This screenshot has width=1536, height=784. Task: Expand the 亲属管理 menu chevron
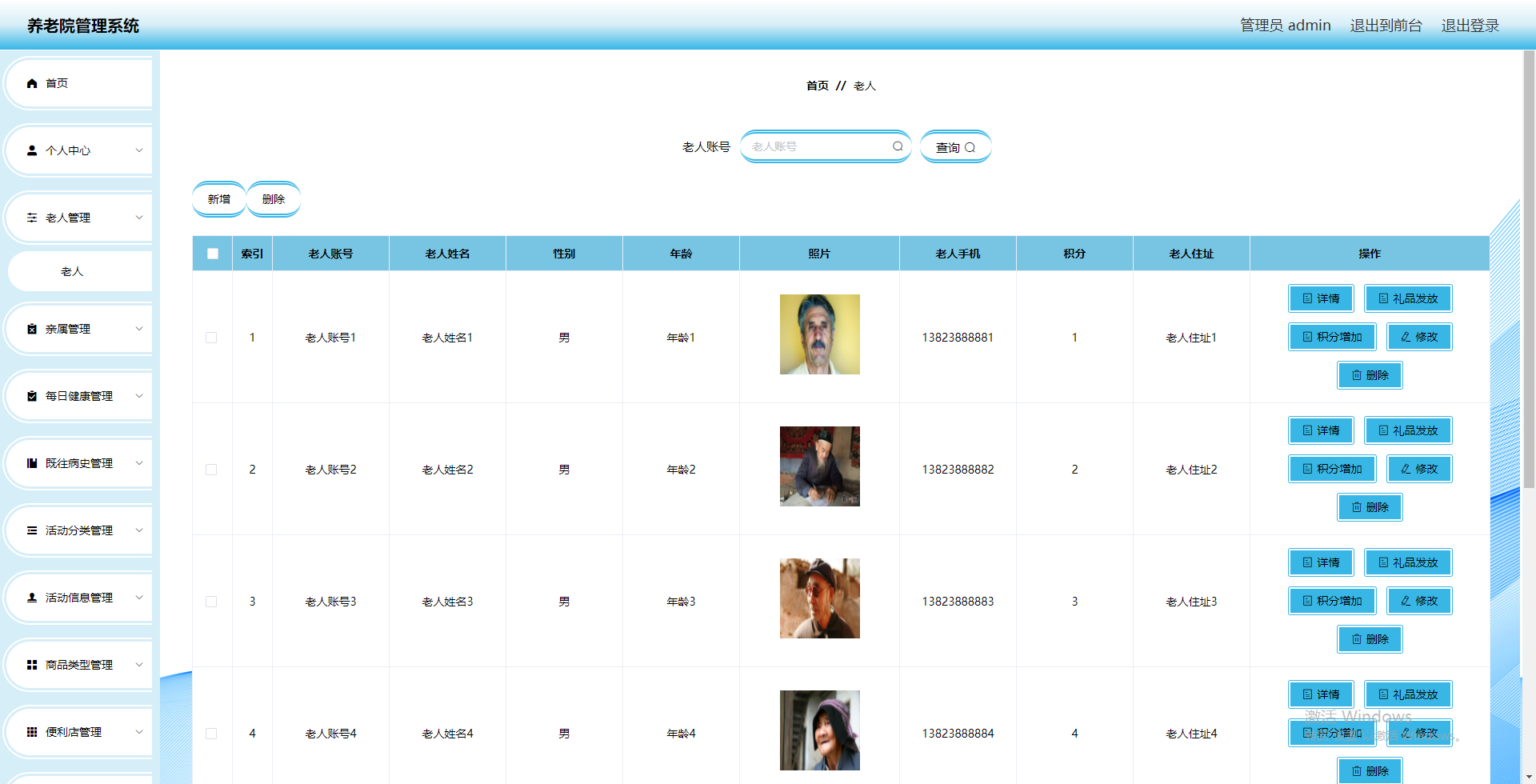coord(139,329)
